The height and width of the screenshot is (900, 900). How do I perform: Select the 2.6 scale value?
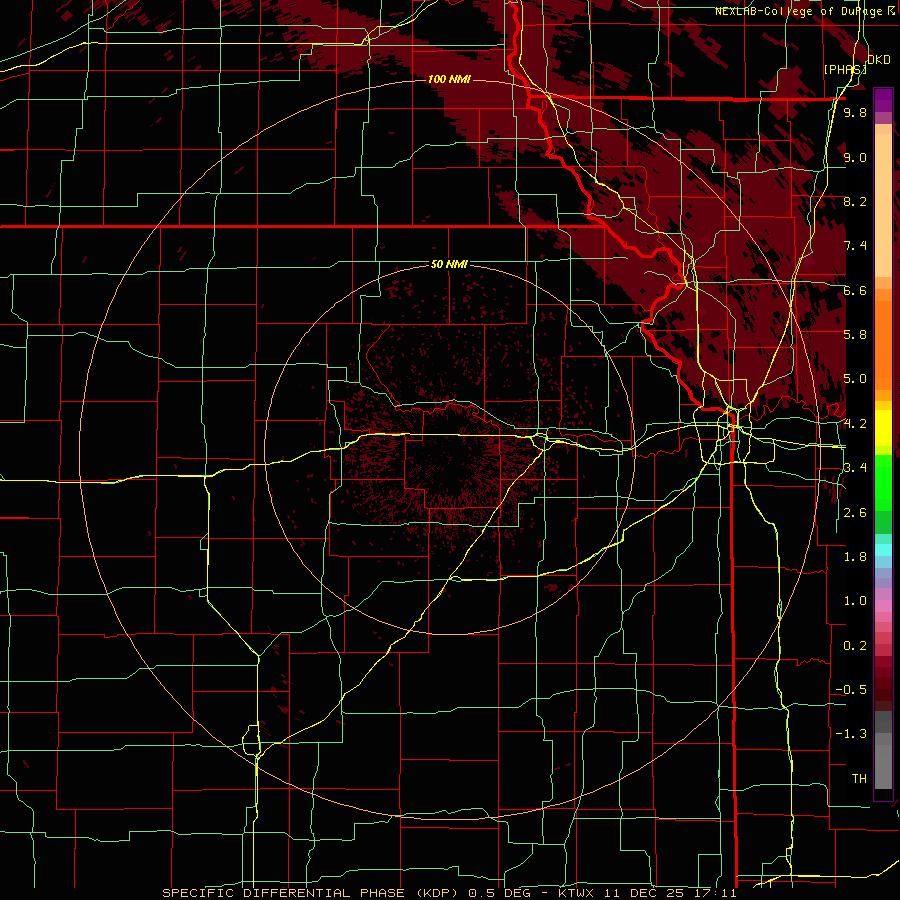click(x=855, y=513)
